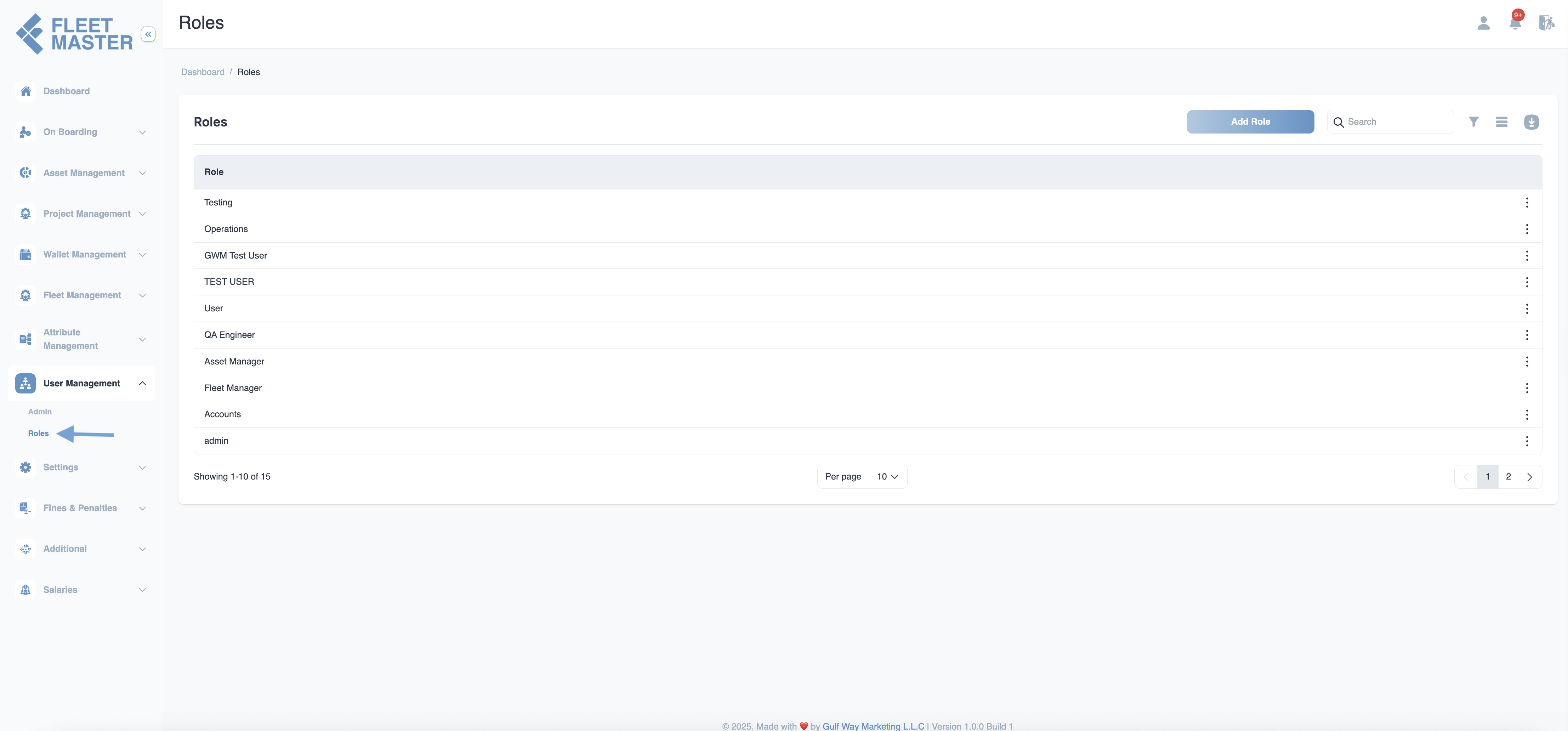Open actions menu for Asset Manager role
This screenshot has height=731, width=1568.
[x=1527, y=362]
